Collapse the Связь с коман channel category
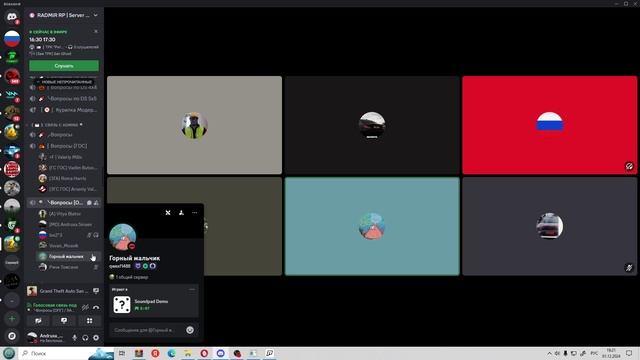640x360 pixels. click(x=56, y=124)
